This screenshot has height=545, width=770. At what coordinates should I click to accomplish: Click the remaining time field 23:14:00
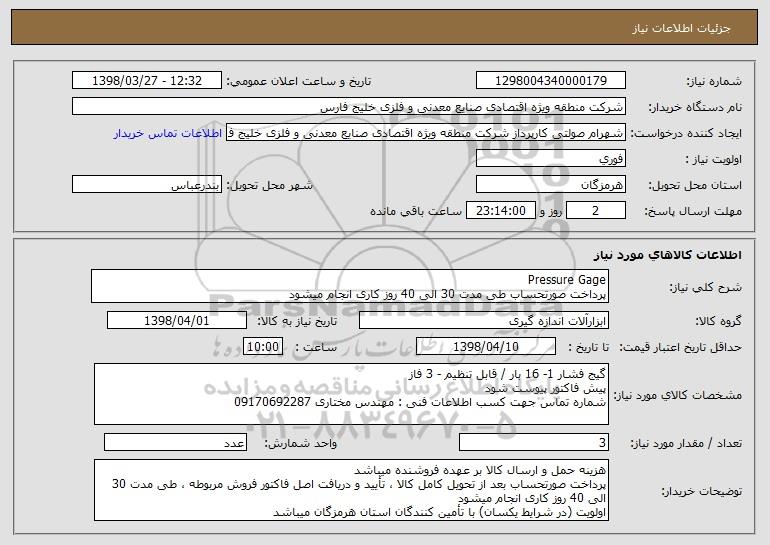tap(500, 211)
